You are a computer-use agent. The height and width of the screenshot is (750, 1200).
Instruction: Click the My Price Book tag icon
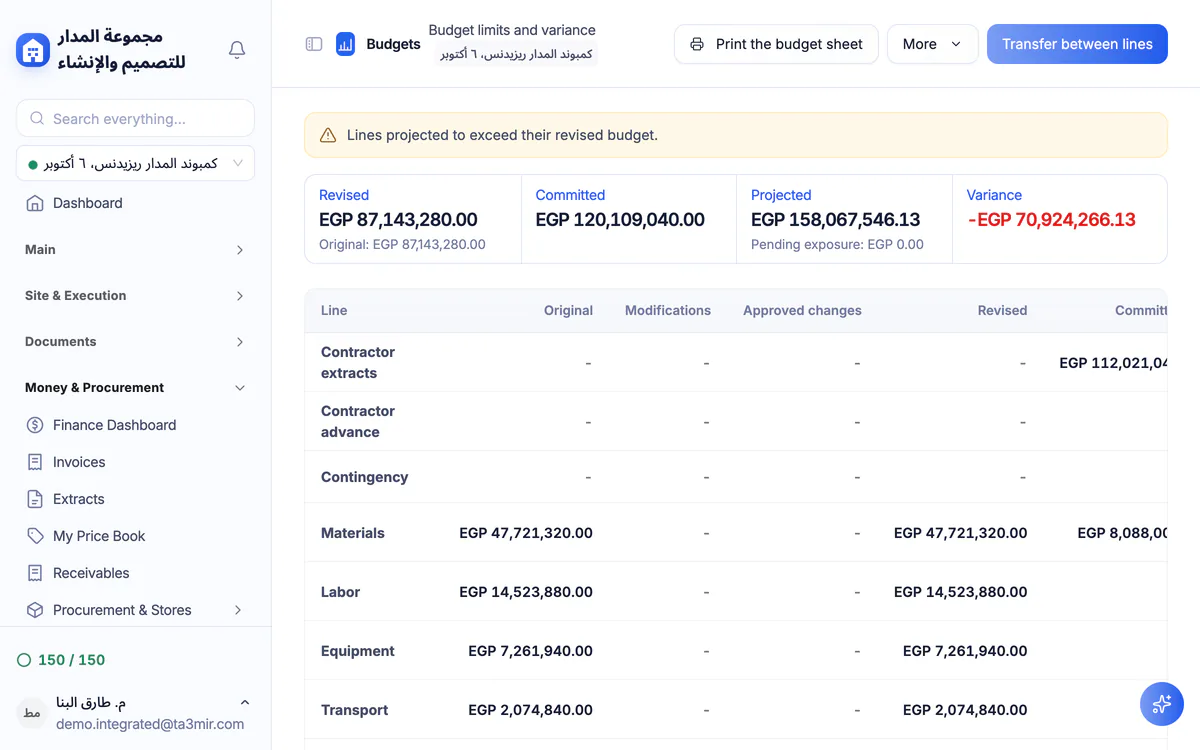pyautogui.click(x=35, y=536)
